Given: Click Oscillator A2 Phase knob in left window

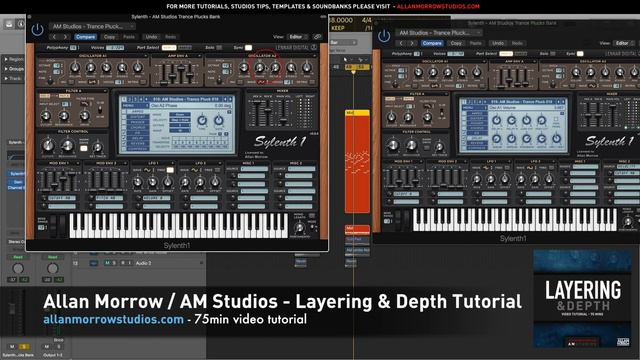Looking at the screenshot, I should [x=260, y=68].
